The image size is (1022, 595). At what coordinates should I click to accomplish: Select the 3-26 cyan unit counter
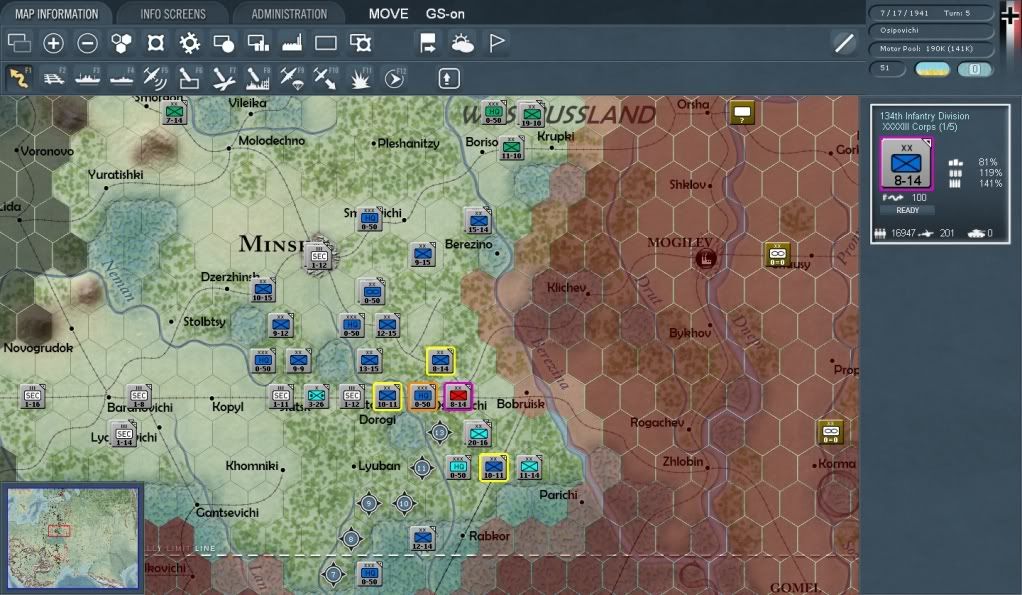(316, 396)
